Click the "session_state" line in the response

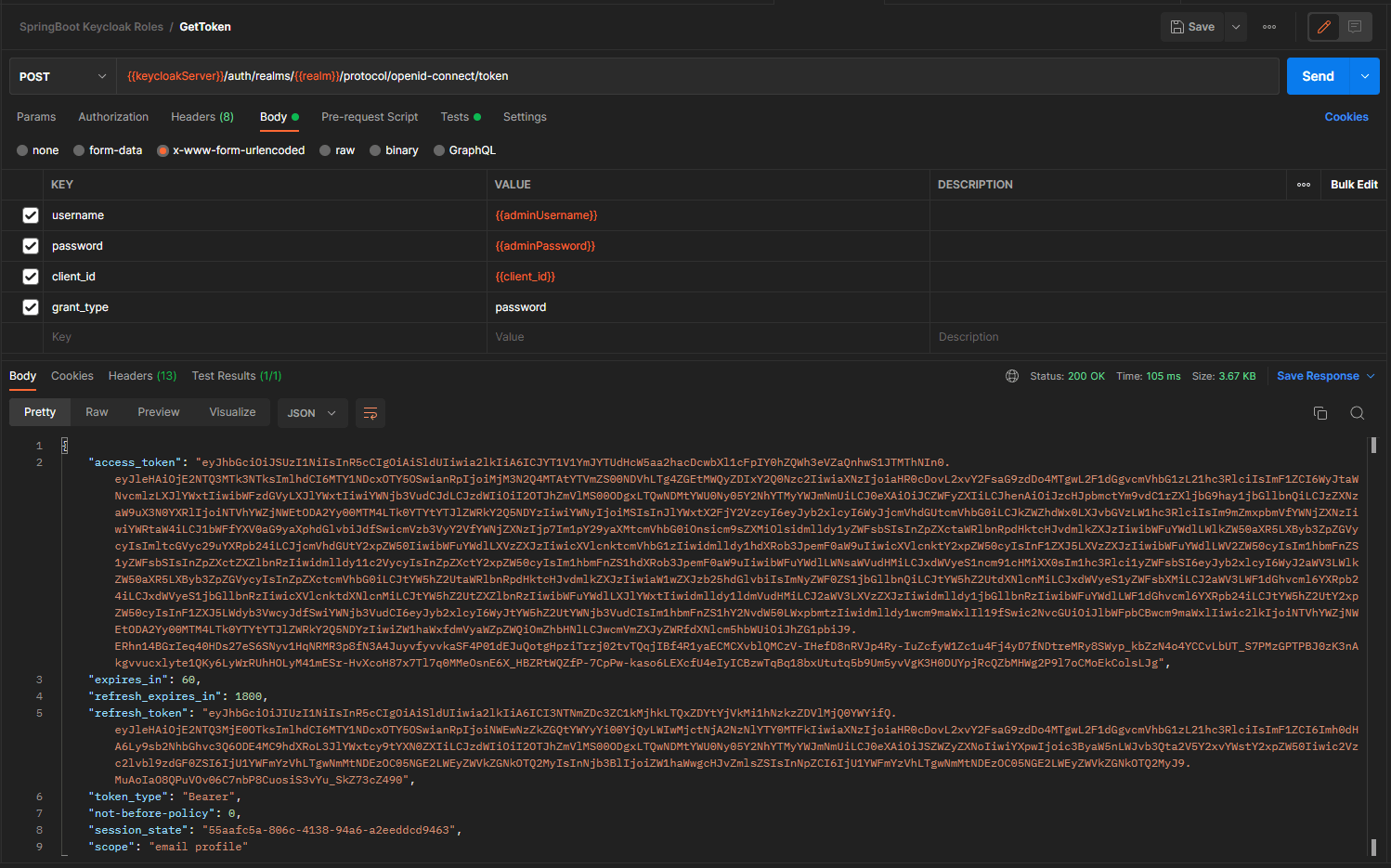point(275,830)
